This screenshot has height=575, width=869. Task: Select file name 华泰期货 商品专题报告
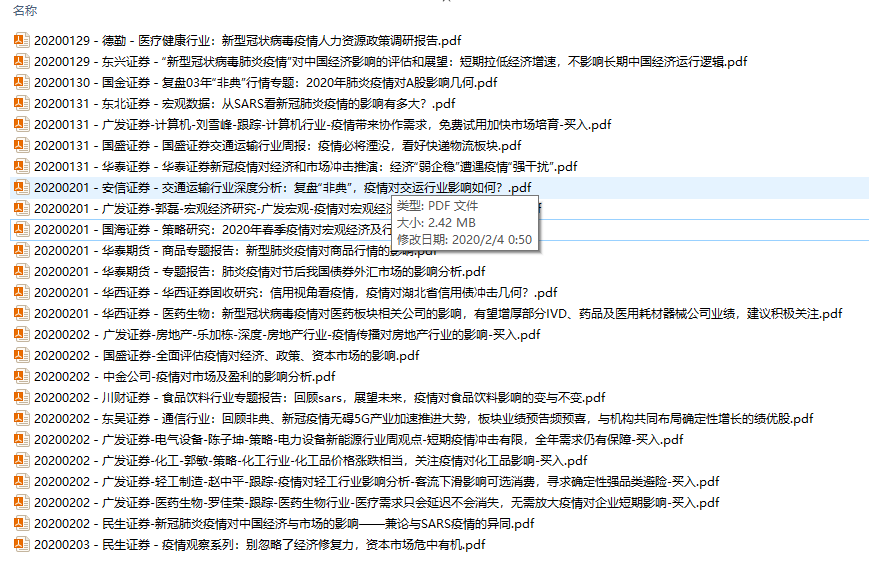[236, 251]
